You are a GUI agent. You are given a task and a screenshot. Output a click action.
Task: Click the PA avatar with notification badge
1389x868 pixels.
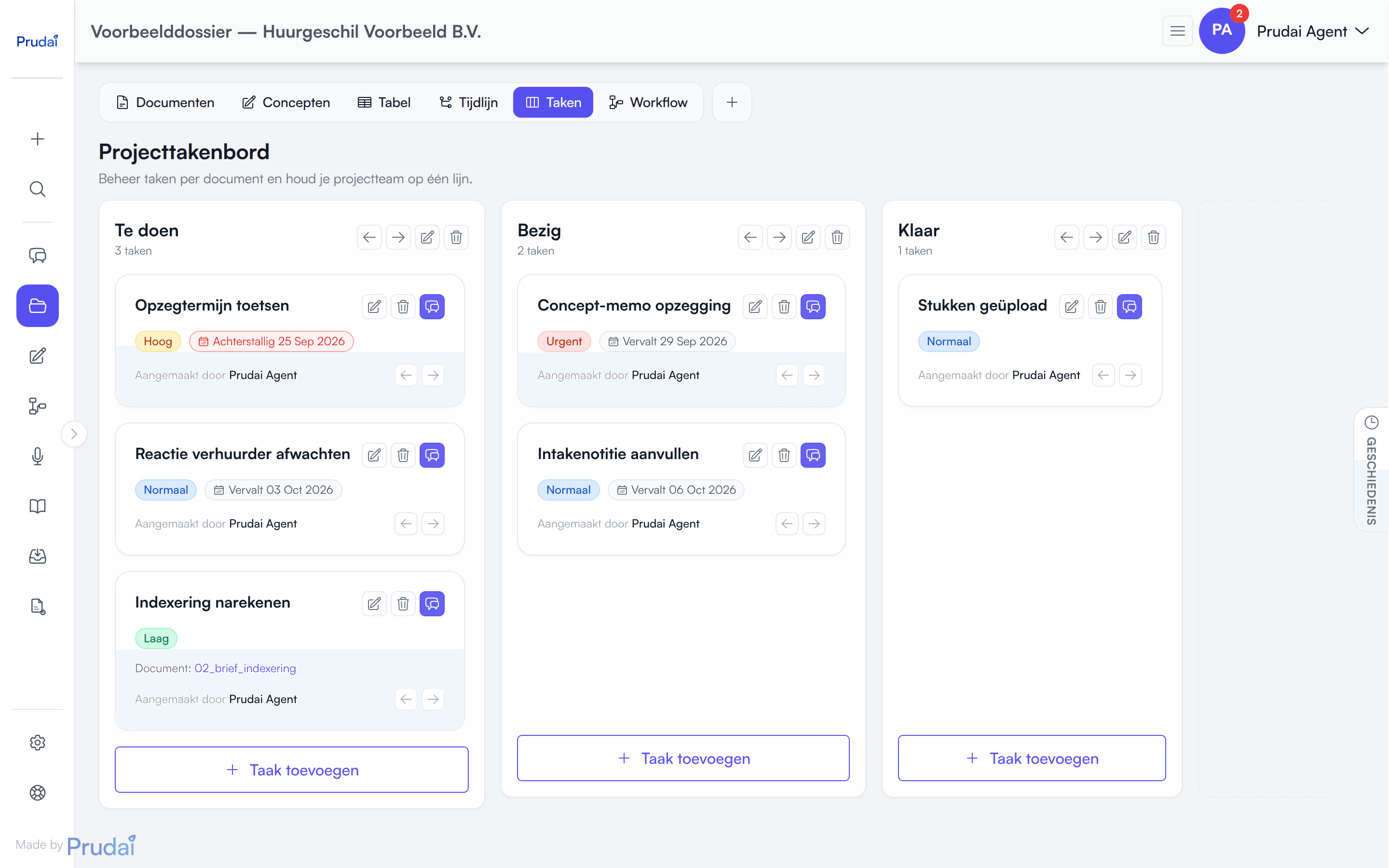tap(1222, 30)
